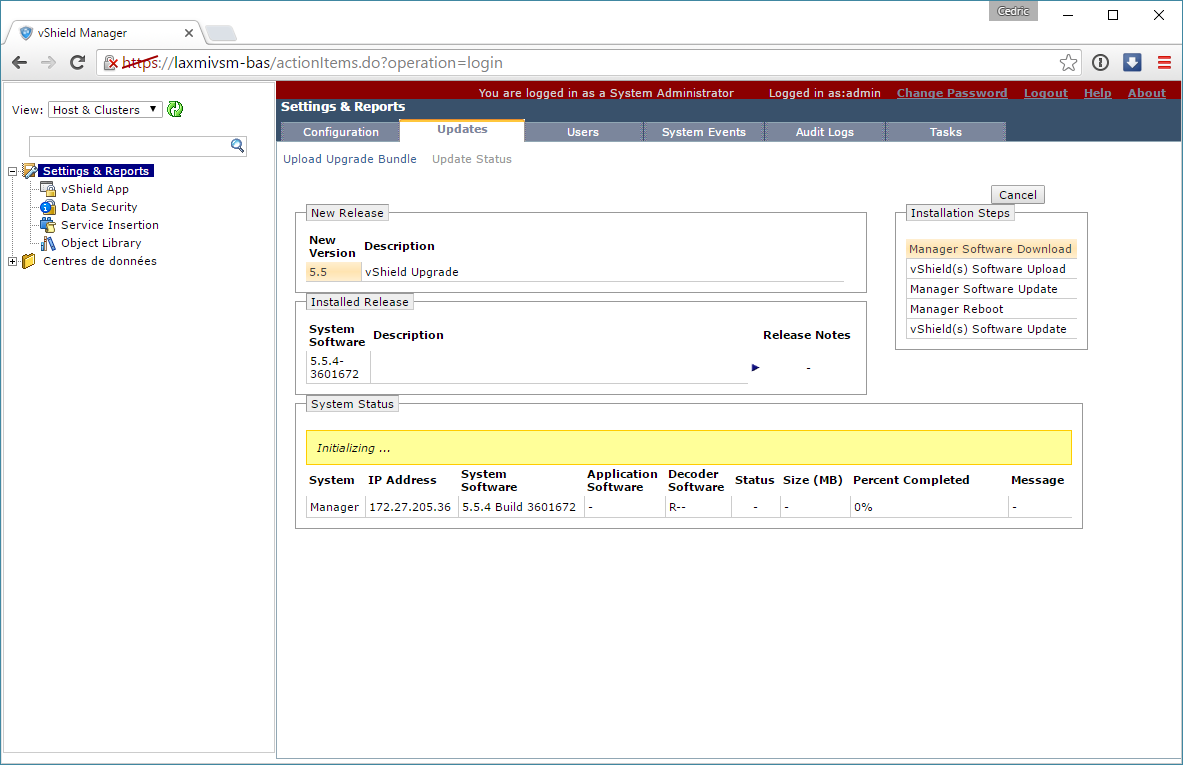The height and width of the screenshot is (765, 1183).
Task: Click the browser address bar URL
Action: pyautogui.click(x=312, y=63)
